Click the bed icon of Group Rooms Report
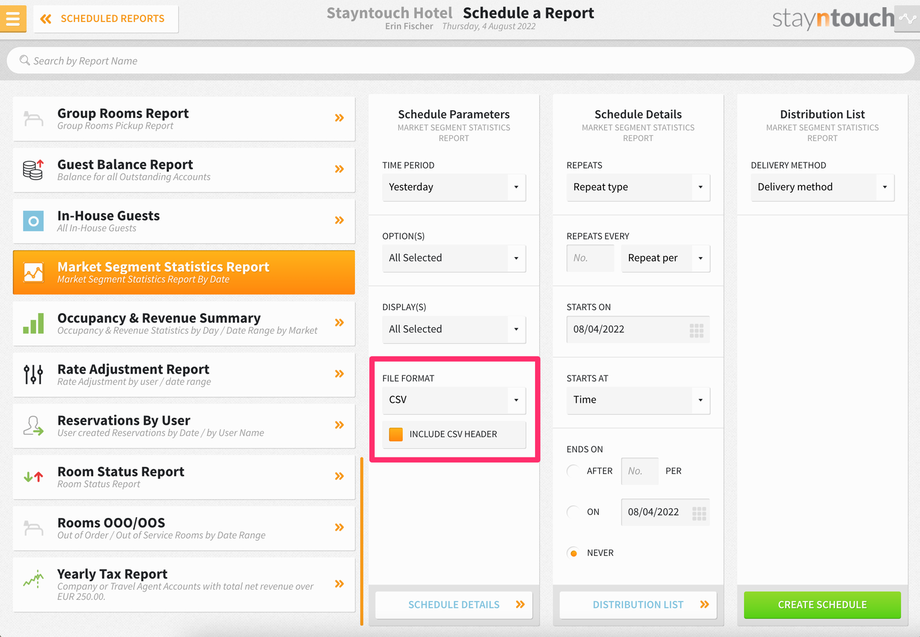The height and width of the screenshot is (637, 920). [33, 118]
